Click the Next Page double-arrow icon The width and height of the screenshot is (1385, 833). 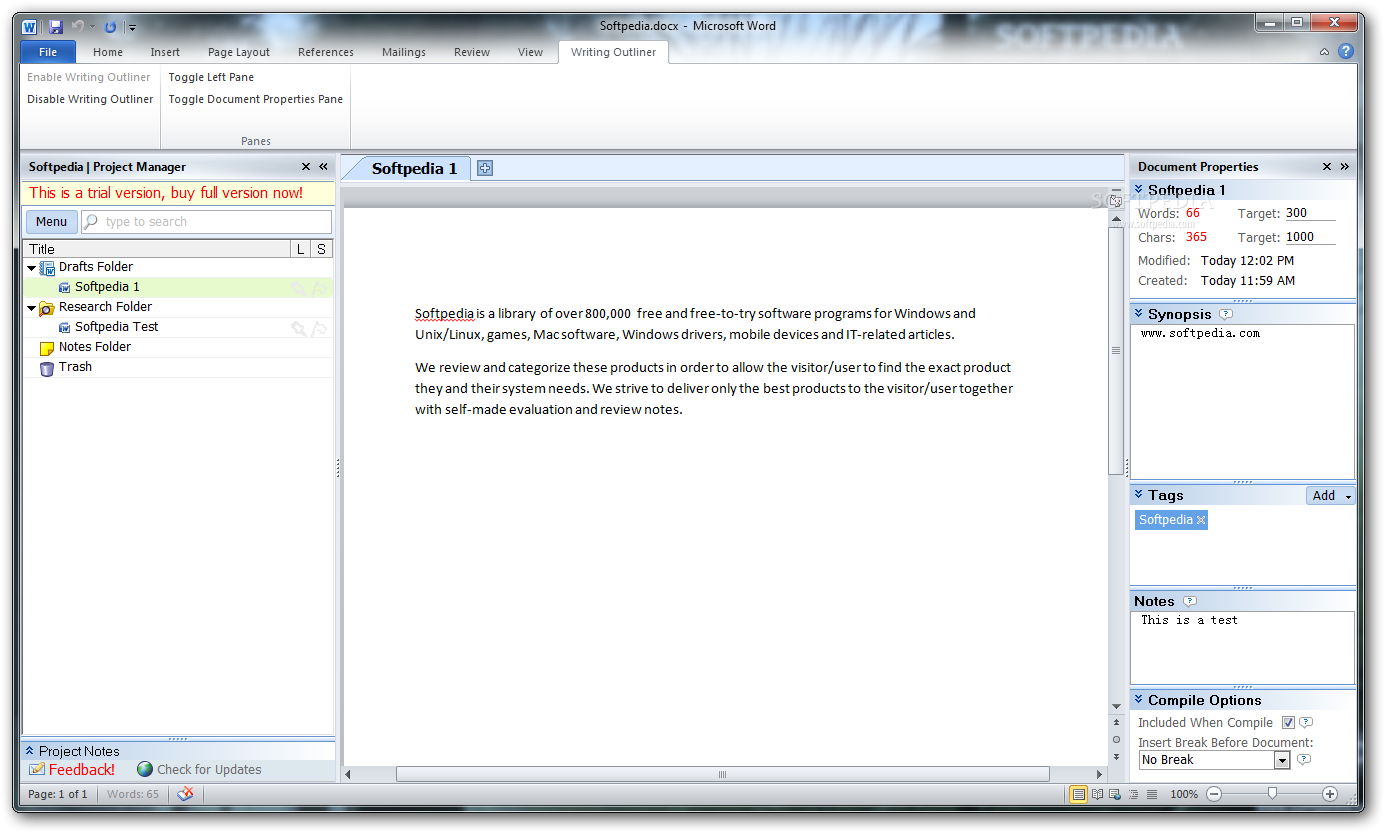coord(1116,758)
